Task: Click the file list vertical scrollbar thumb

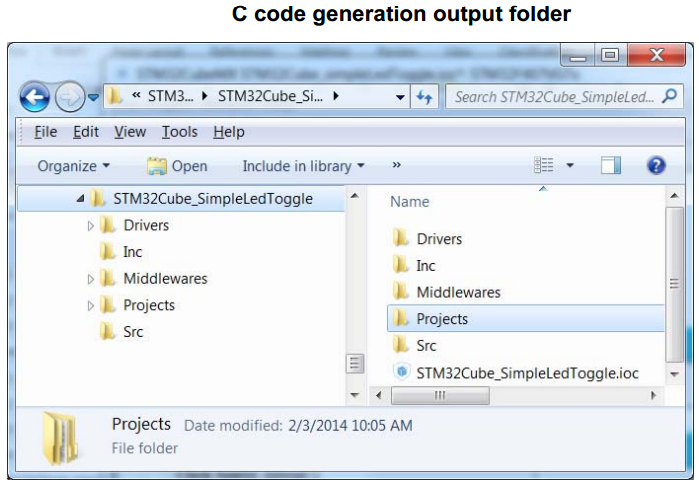Action: (x=674, y=284)
